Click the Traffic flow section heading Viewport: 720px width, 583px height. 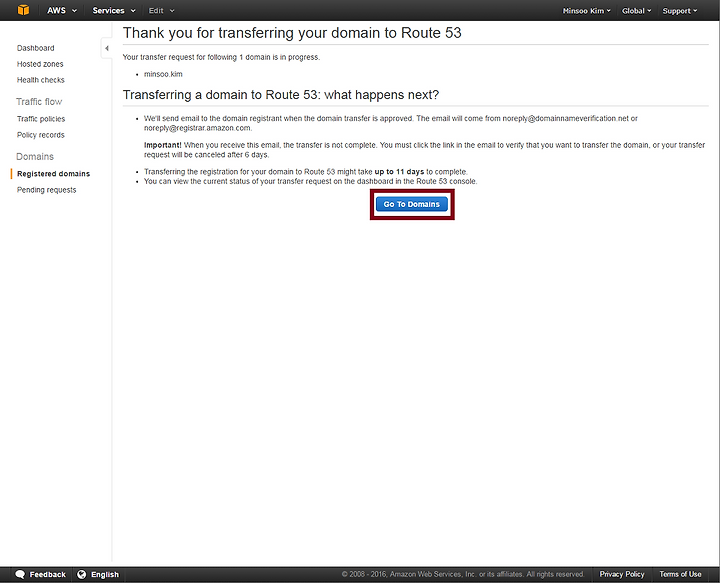click(39, 101)
